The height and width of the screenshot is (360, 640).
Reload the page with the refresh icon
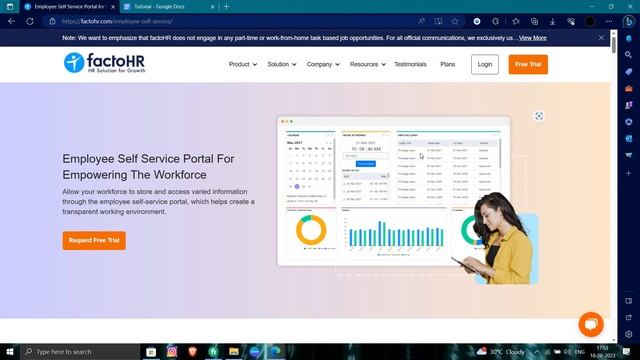click(x=30, y=21)
